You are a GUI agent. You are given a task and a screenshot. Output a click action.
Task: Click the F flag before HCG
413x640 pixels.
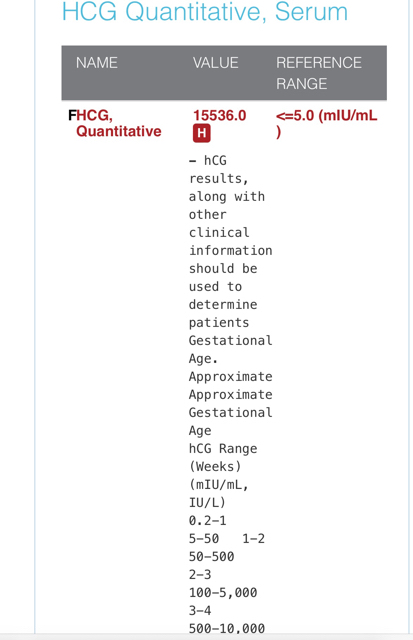(72, 116)
